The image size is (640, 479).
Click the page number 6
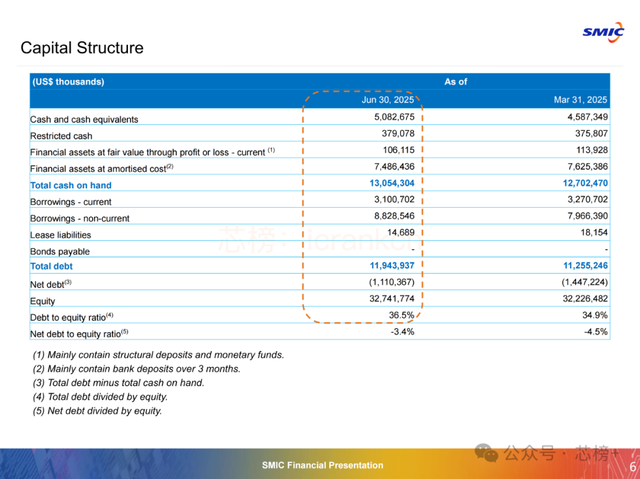point(633,466)
